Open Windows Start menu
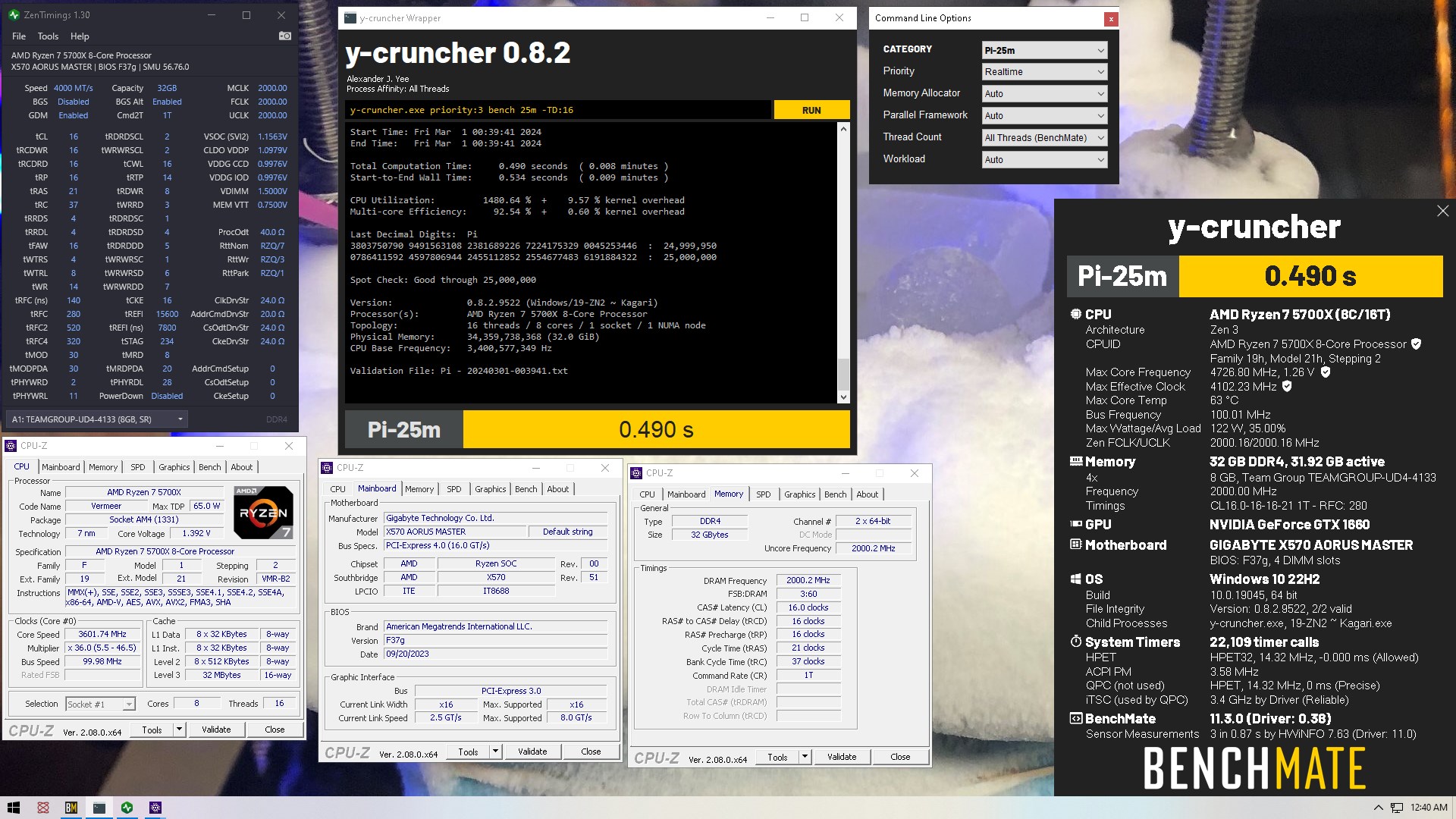The height and width of the screenshot is (819, 1456). (14, 808)
